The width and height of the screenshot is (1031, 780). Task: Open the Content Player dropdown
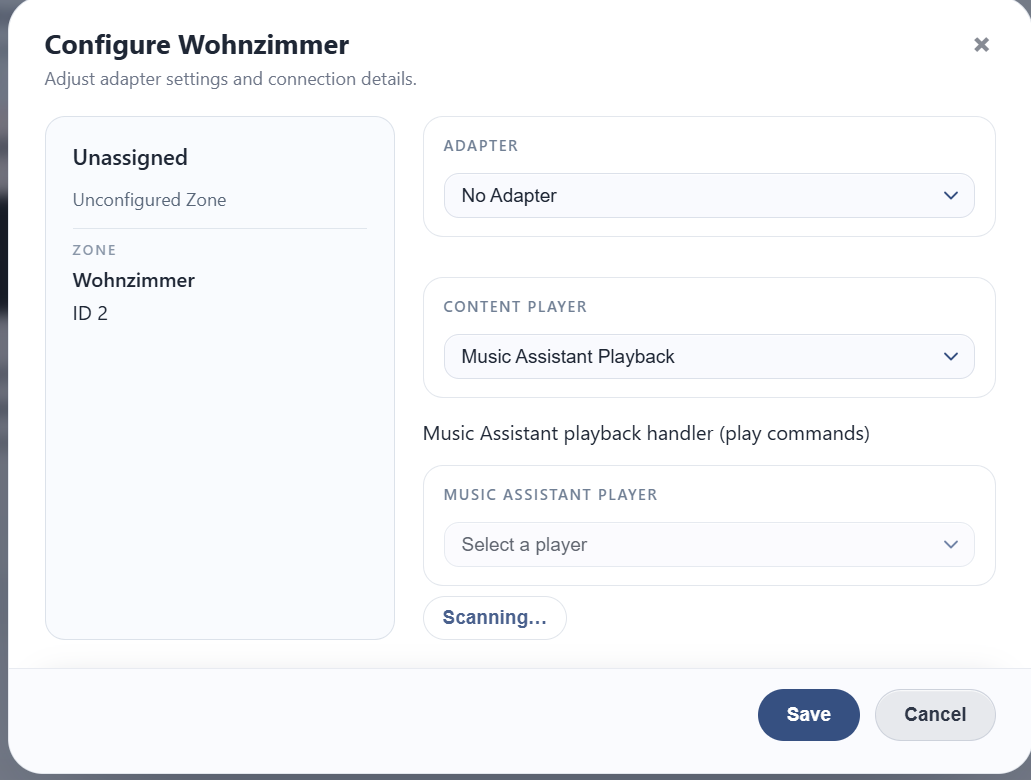[700, 357]
